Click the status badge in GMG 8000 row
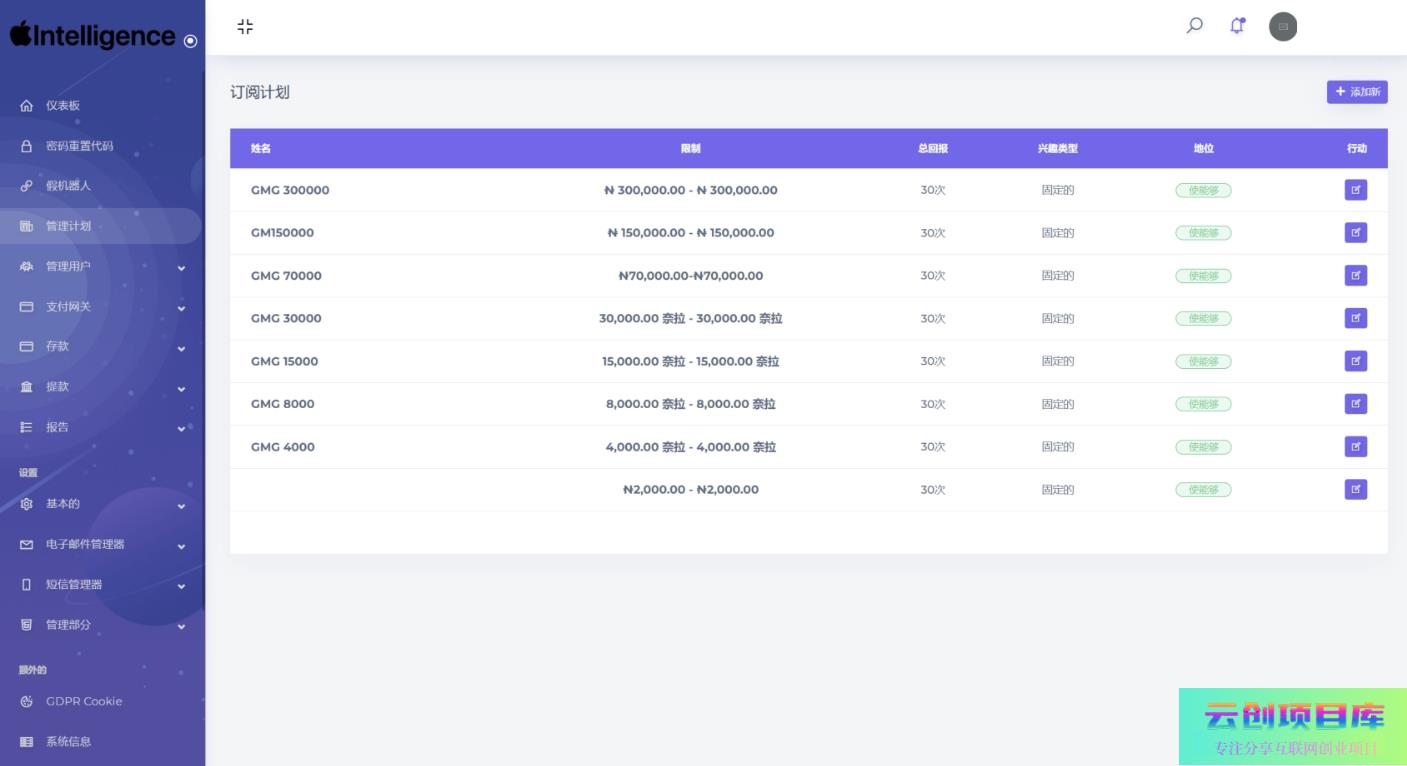Screen dimensions: 1407x766 pos(1202,404)
